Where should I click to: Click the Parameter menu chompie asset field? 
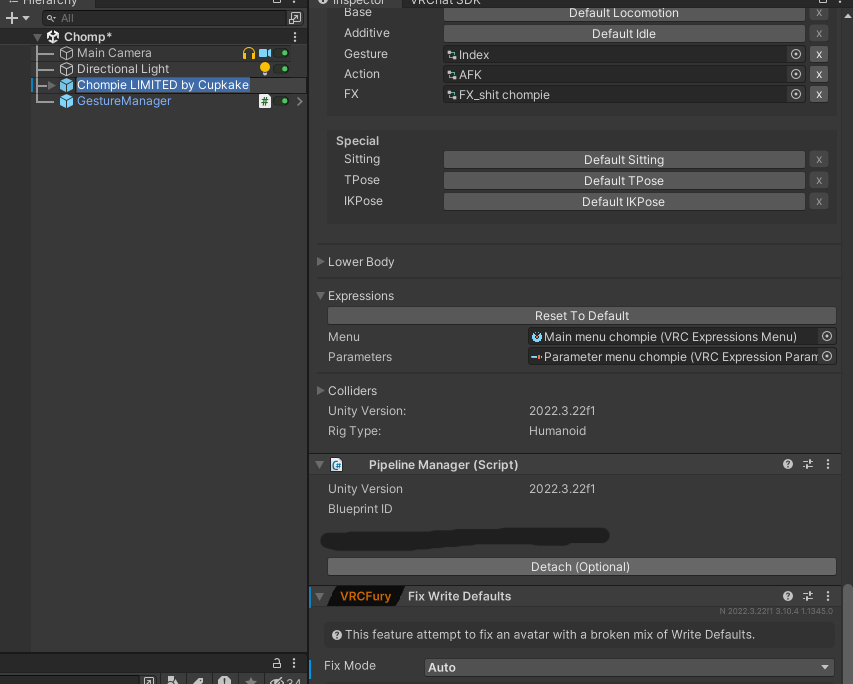click(x=672, y=357)
